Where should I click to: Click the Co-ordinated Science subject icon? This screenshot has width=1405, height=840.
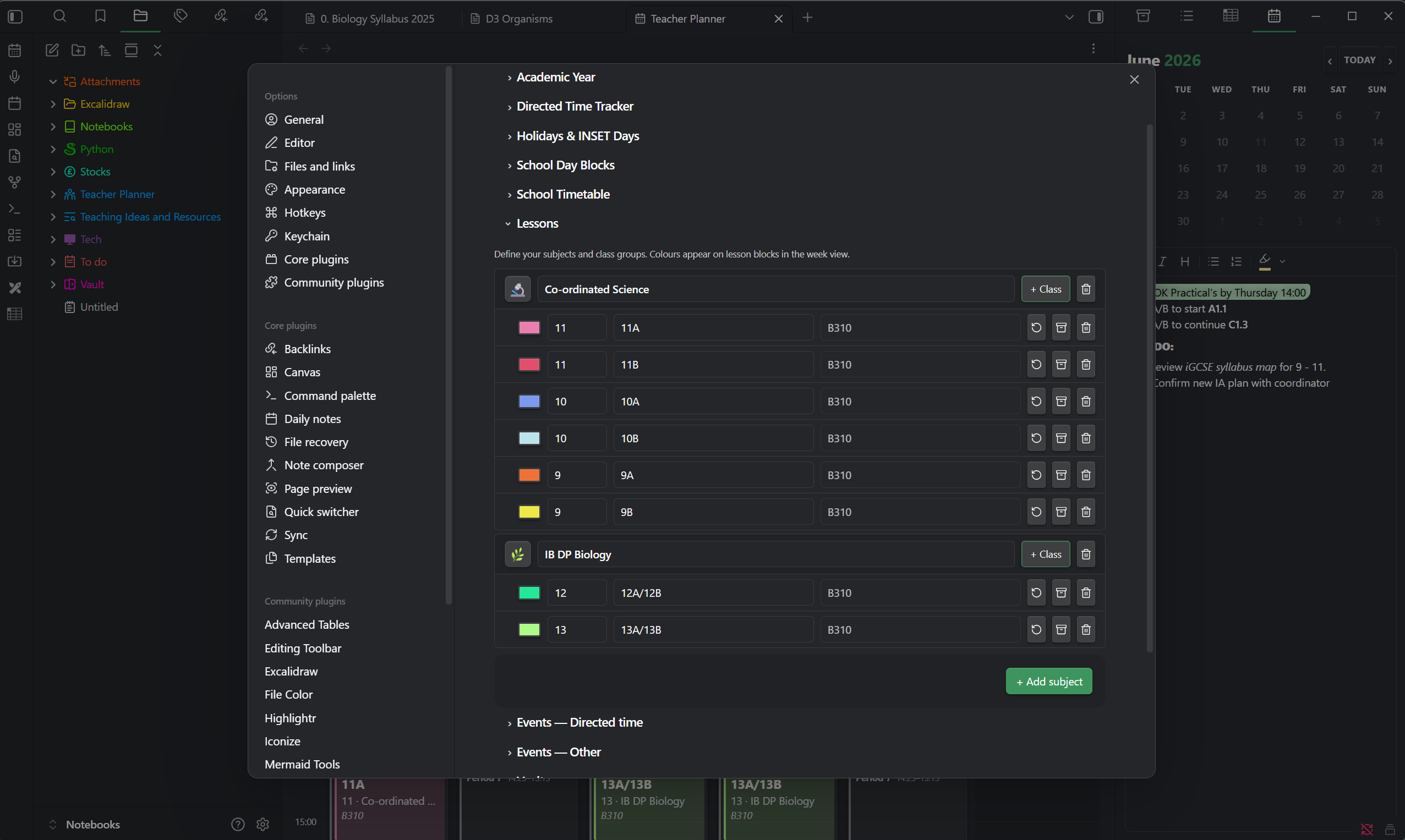pyautogui.click(x=518, y=289)
